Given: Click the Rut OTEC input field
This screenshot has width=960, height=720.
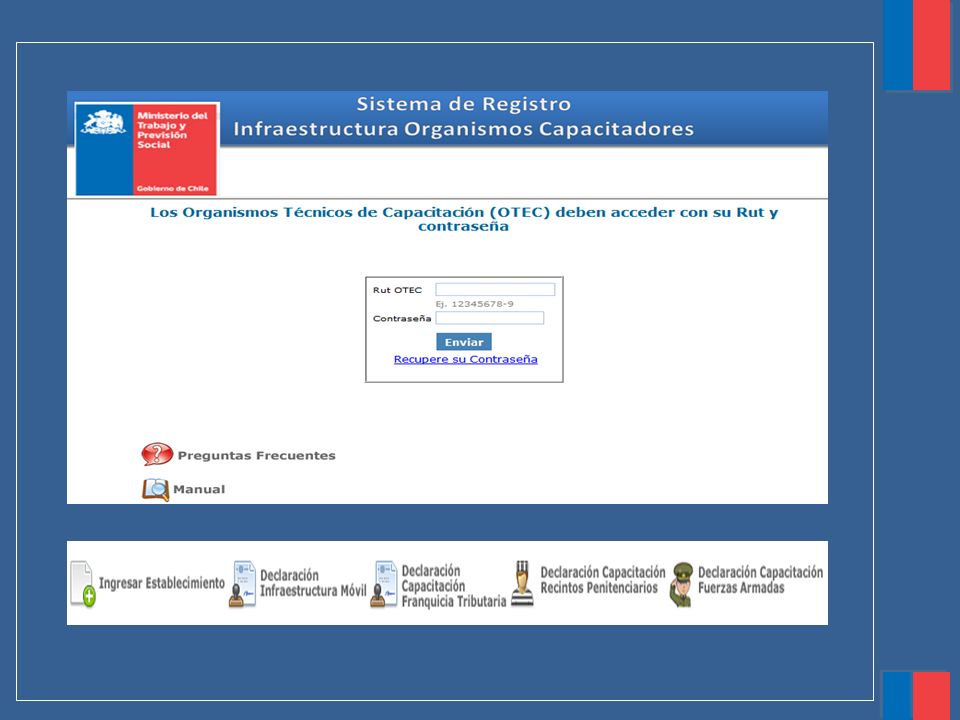Looking at the screenshot, I should [495, 290].
